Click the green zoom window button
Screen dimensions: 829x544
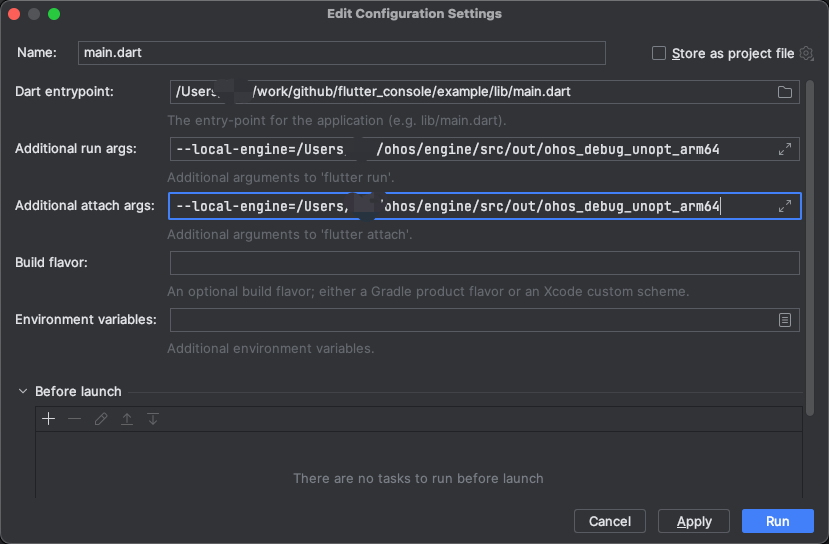[54, 14]
